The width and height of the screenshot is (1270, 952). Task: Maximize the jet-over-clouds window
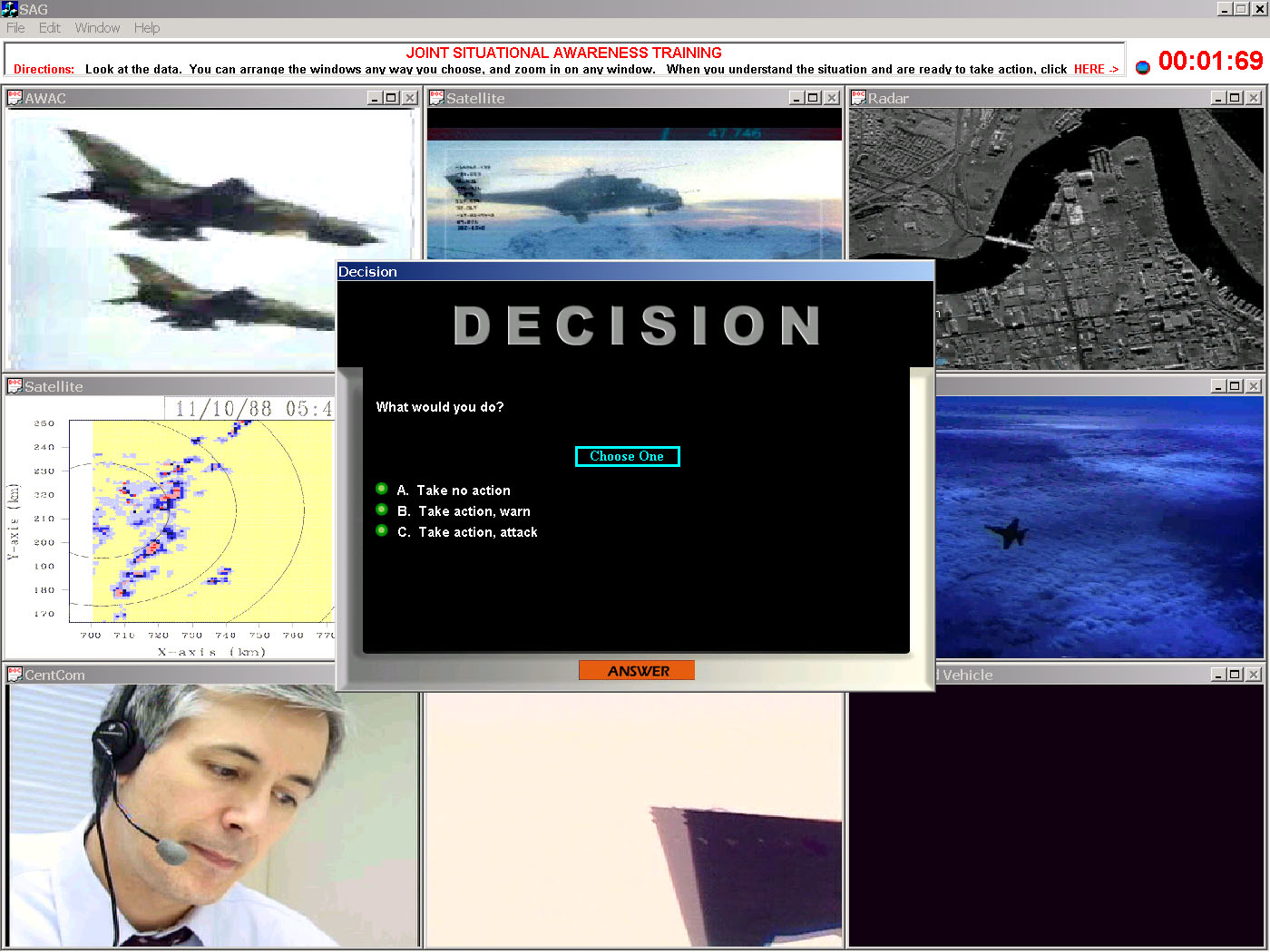(x=1236, y=386)
